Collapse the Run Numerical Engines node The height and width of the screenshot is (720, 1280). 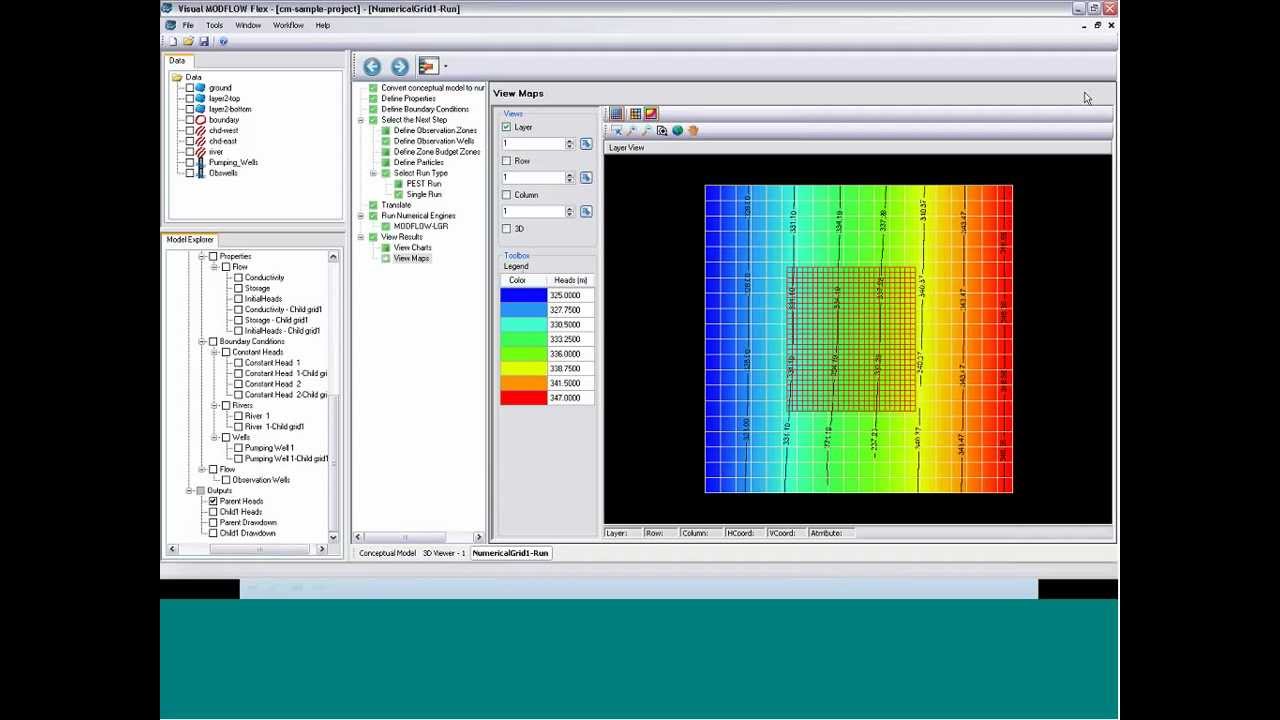tap(361, 216)
